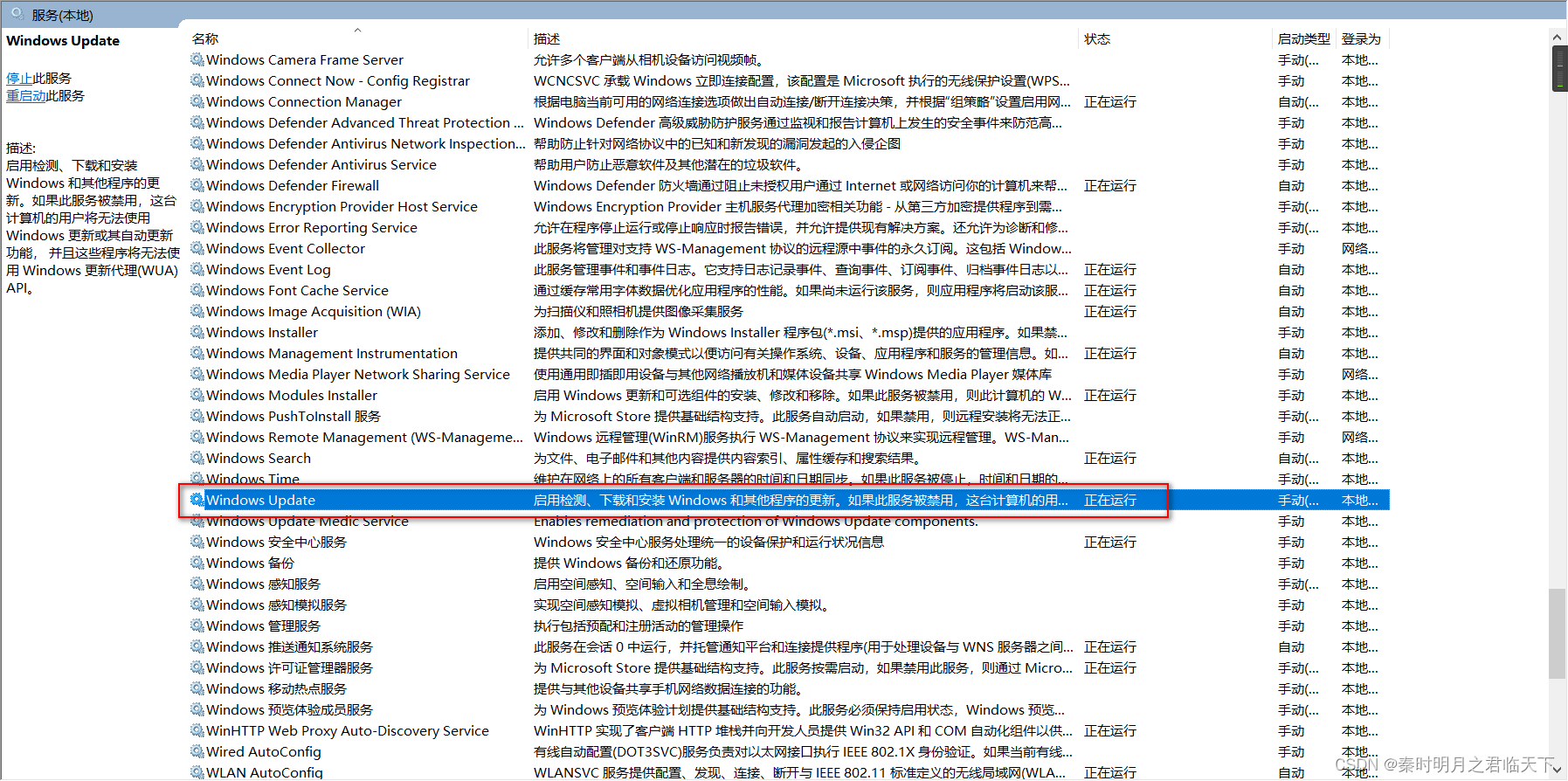Click the gear icon beside Wired AutoConfig
This screenshot has height=781, width=1568.
pyautogui.click(x=197, y=752)
